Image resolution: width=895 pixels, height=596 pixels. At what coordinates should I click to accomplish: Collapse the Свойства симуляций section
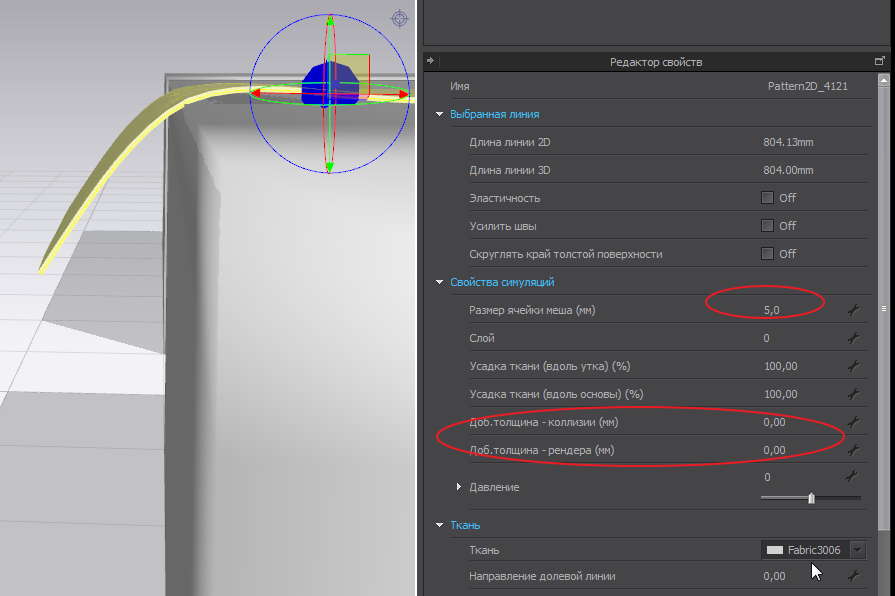[x=440, y=282]
